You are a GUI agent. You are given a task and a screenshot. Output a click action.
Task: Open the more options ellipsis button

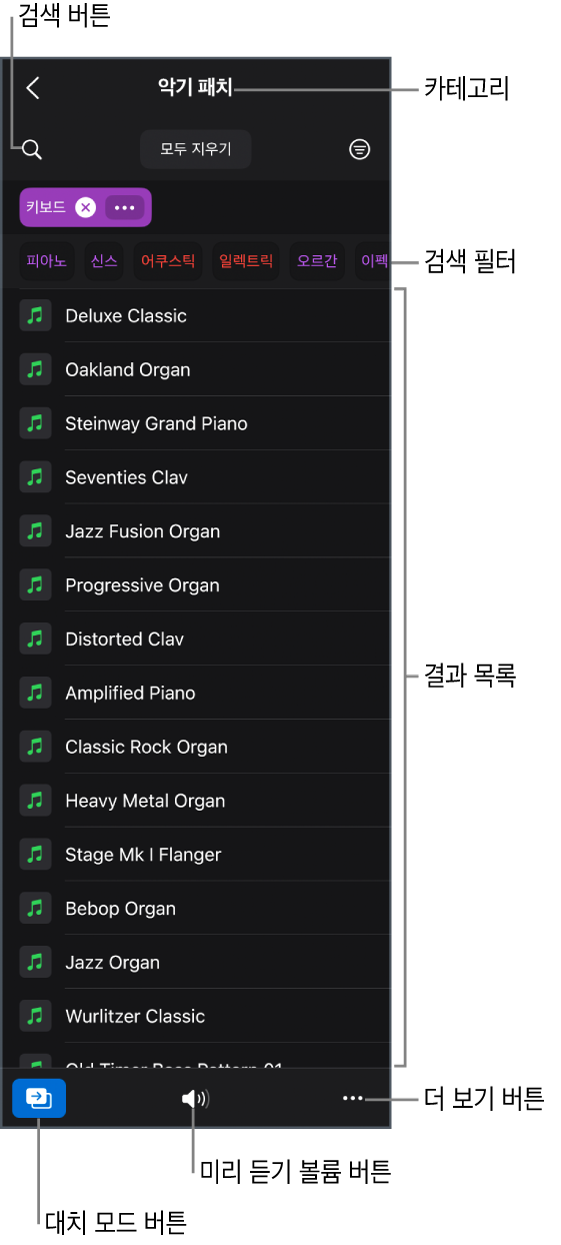click(352, 1098)
